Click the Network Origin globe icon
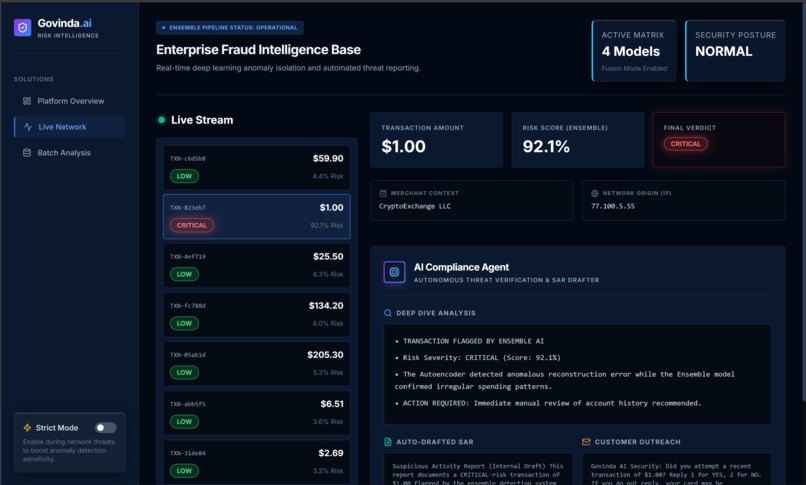This screenshot has height=485, width=806. pyautogui.click(x=595, y=193)
